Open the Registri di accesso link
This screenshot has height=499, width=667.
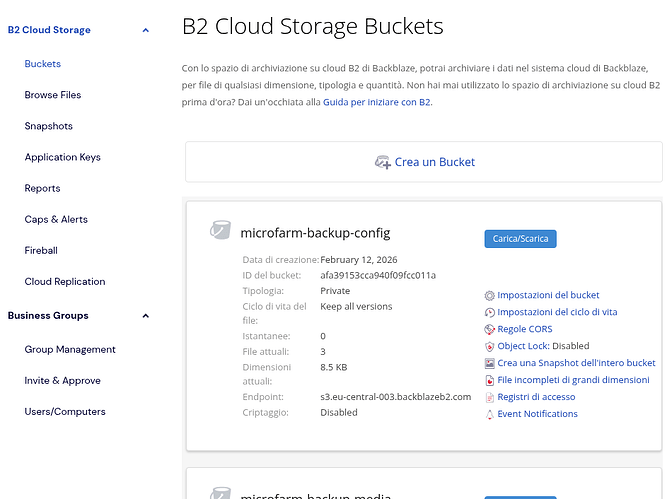click(x=536, y=397)
